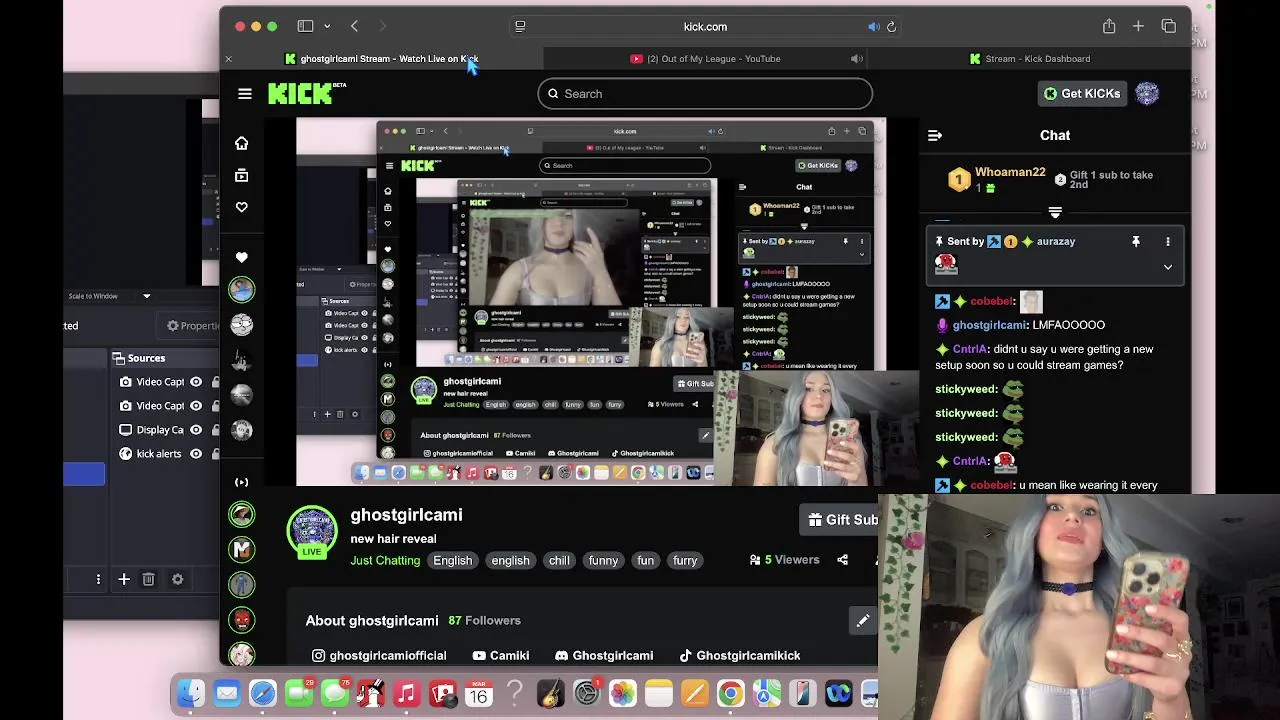
Task: Launch Google Chrome from the Dock
Action: 731,693
